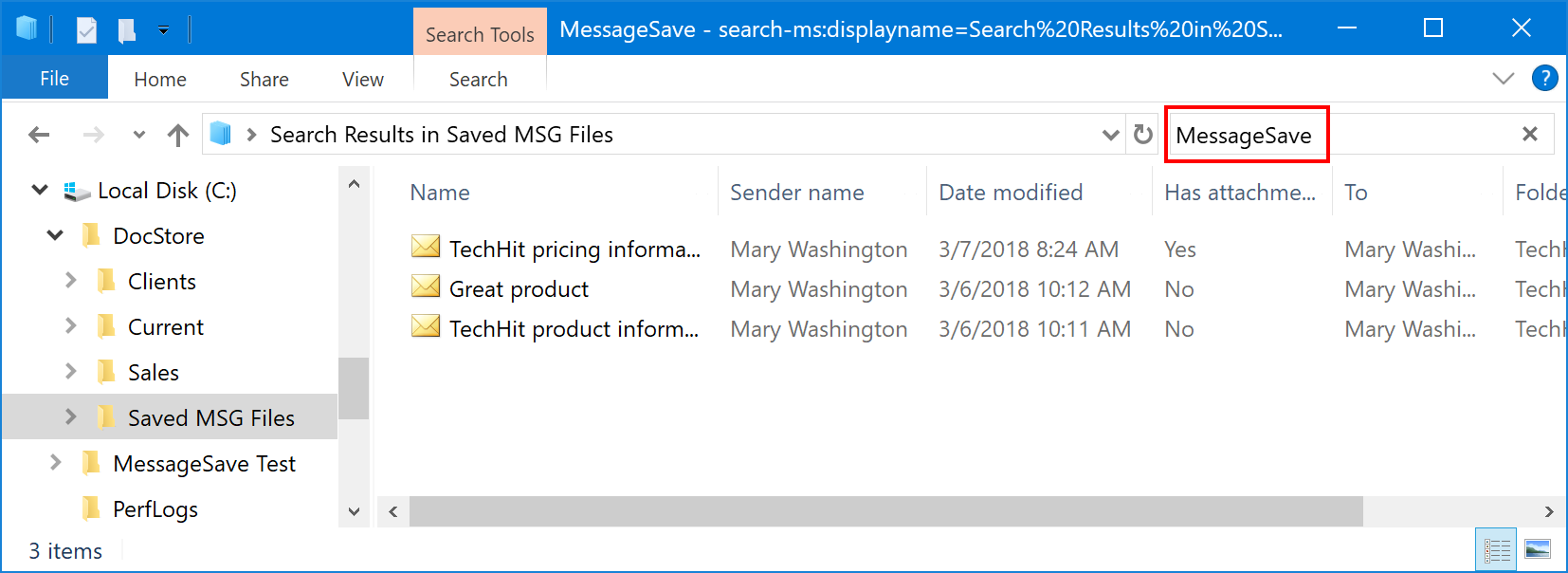The image size is (1568, 573).
Task: Expand the Sales folder
Action: click(70, 372)
